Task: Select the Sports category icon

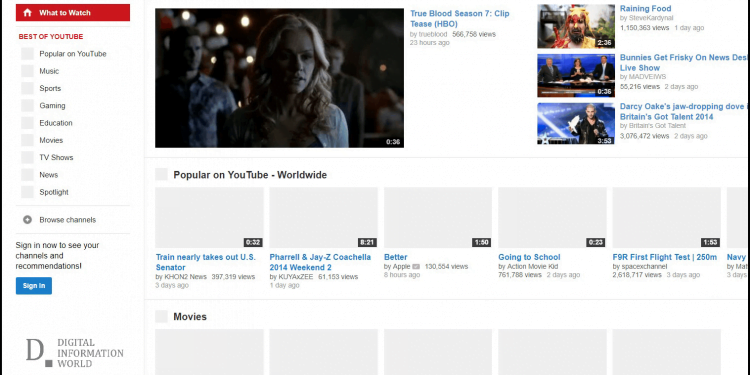Action: coord(27,88)
